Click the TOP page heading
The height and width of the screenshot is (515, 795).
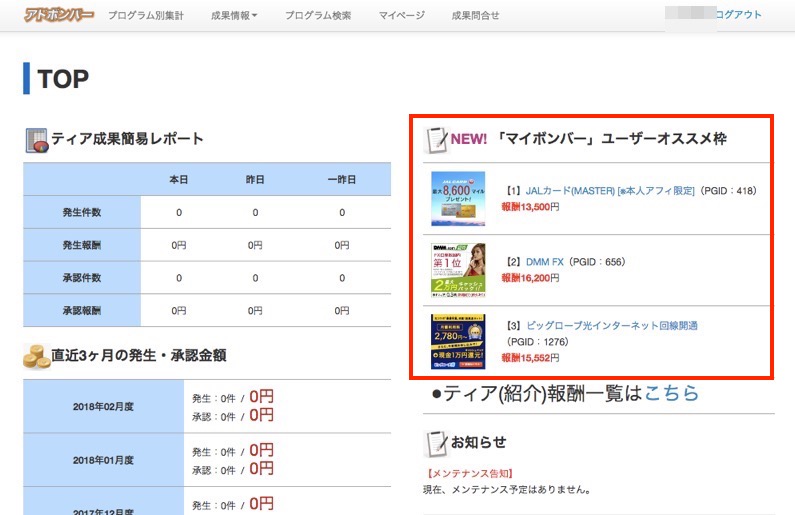tap(63, 79)
